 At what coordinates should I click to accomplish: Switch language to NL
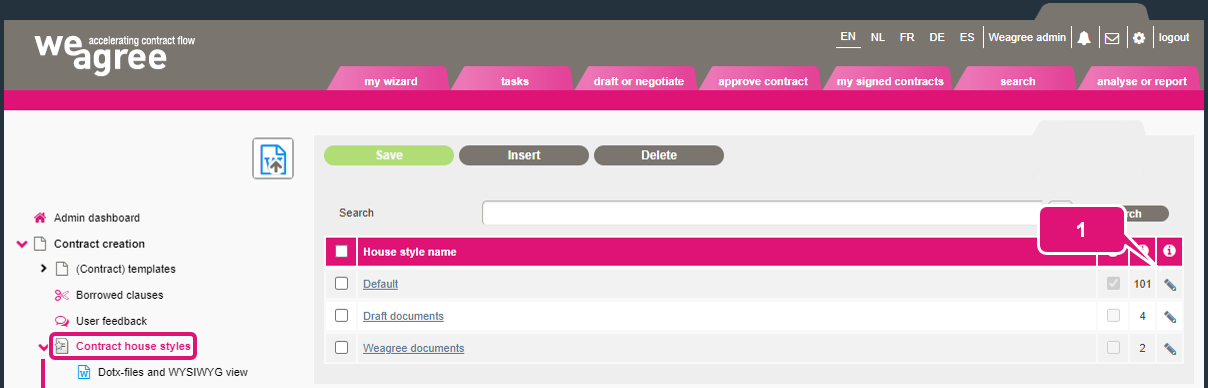878,37
